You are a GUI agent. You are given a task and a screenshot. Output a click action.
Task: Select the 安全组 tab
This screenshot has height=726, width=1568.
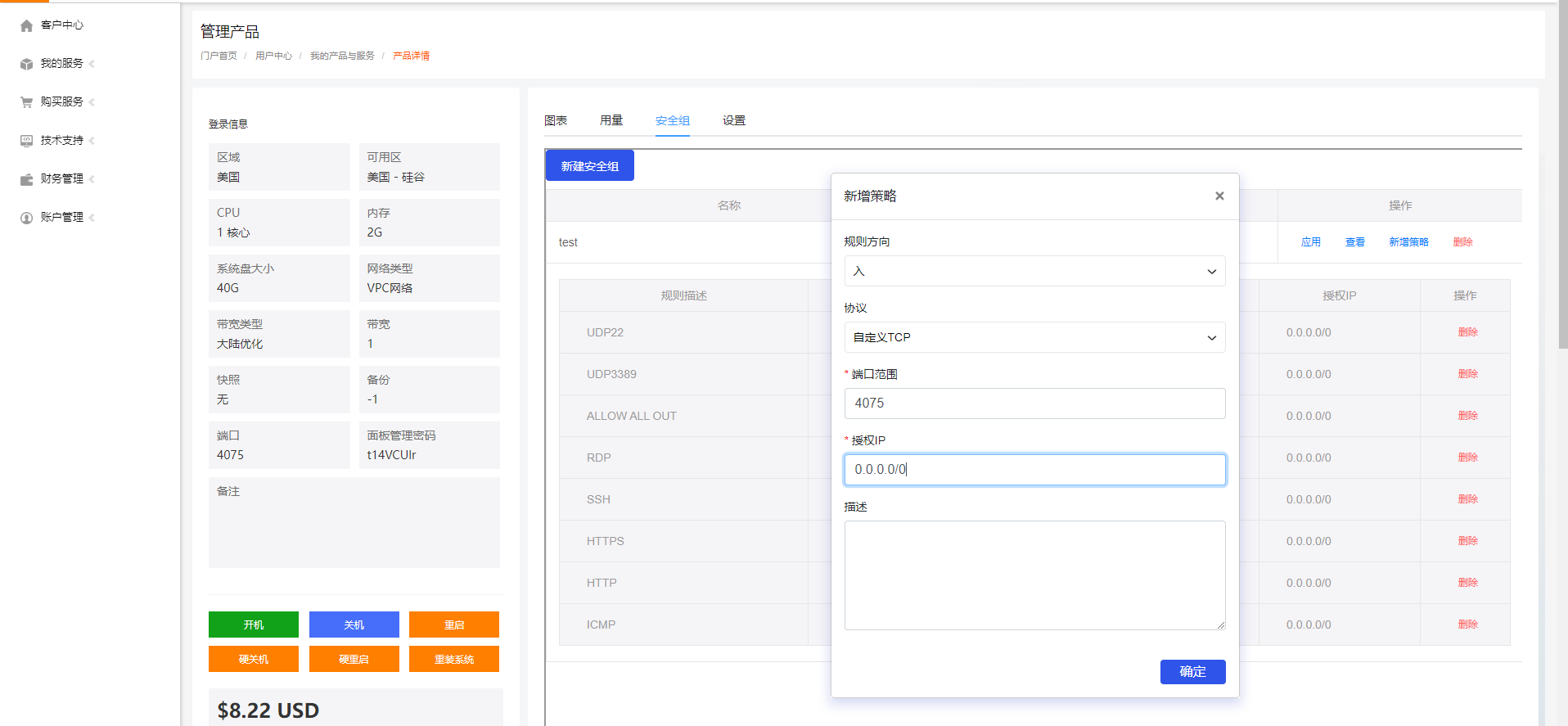[673, 120]
